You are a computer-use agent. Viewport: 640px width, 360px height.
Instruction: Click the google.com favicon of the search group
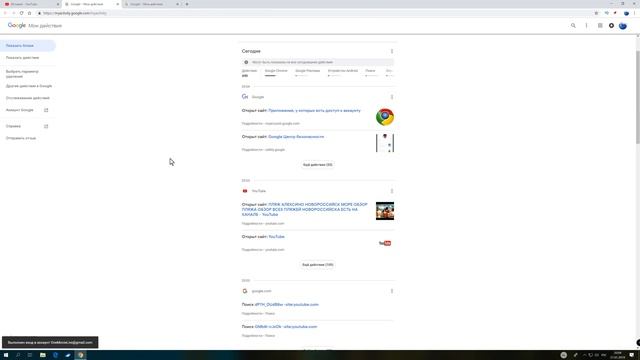pyautogui.click(x=245, y=291)
